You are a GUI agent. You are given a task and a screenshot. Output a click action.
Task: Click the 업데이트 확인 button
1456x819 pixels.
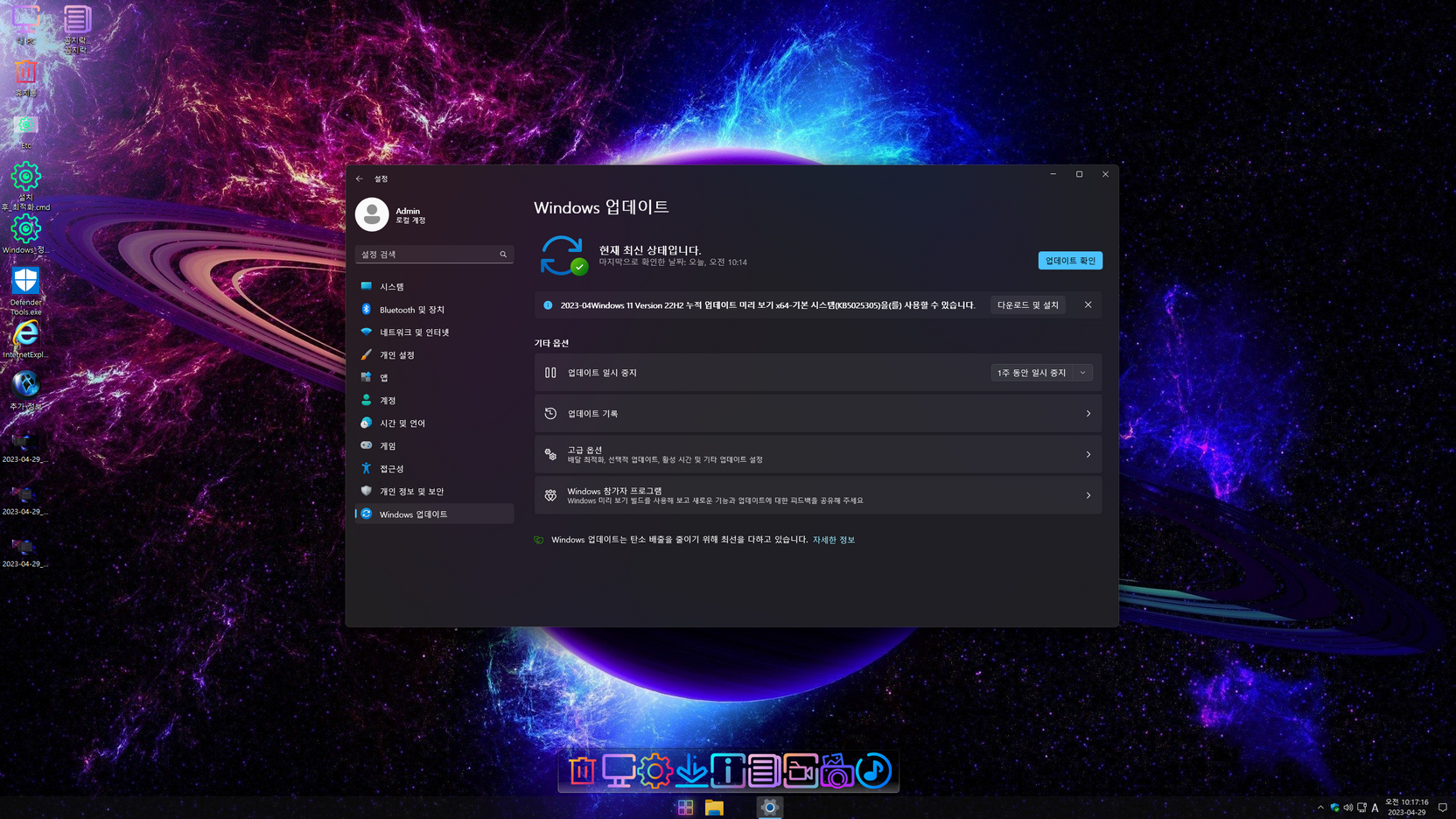(1070, 261)
